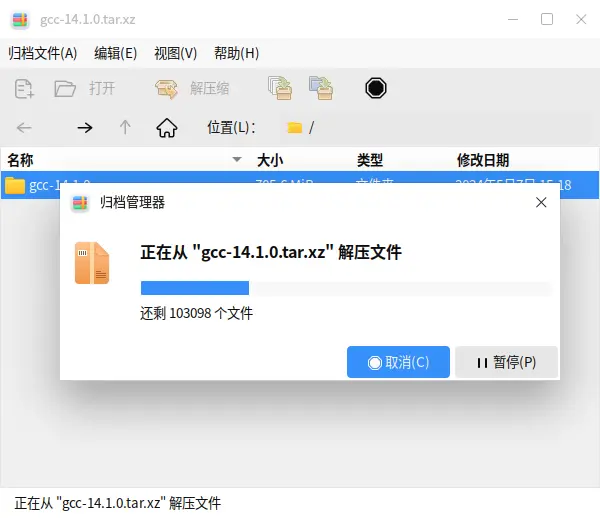The image size is (600, 518).
Task: Open the 编辑(E) menu
Action: [116, 53]
